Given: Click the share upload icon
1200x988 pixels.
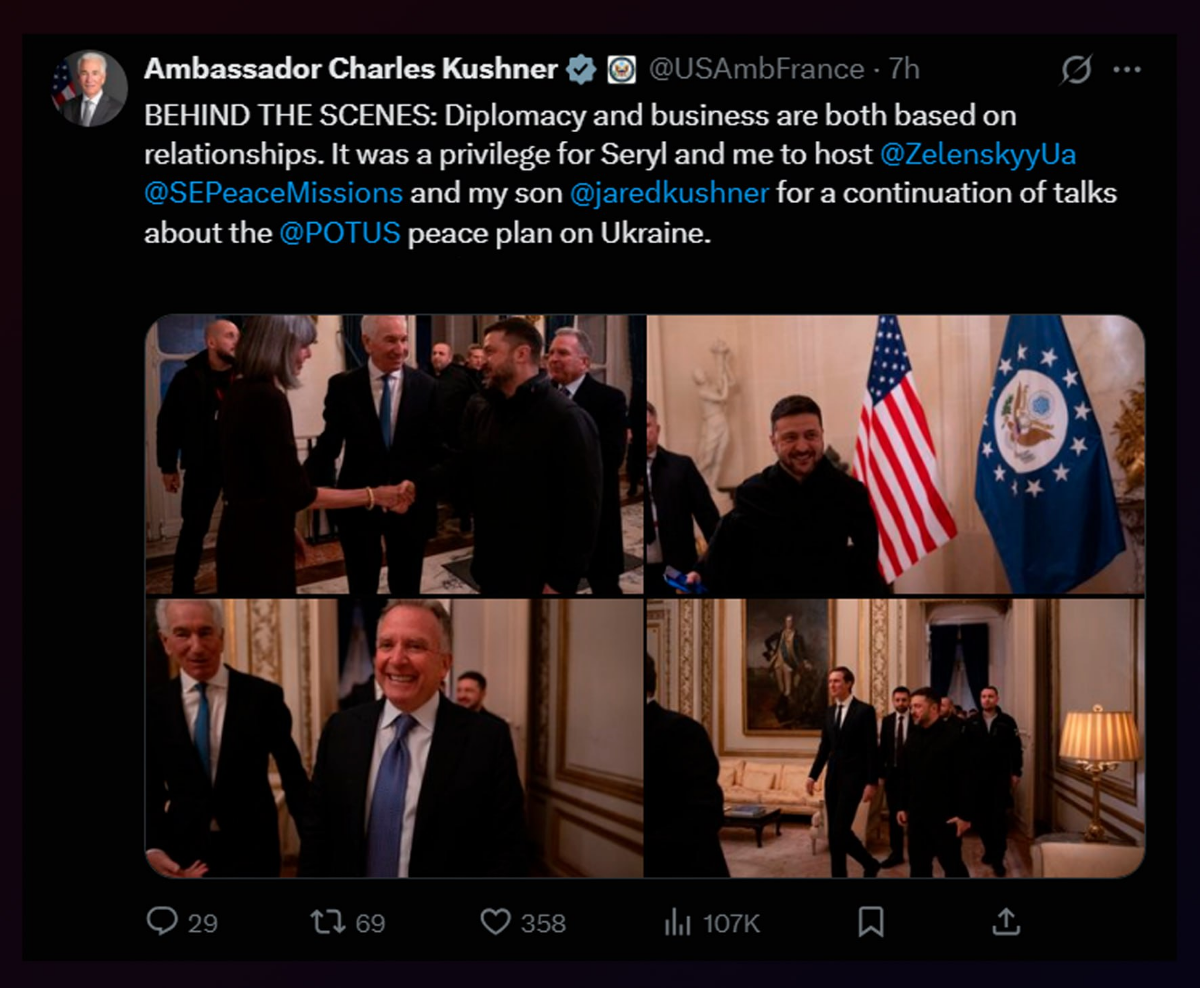Looking at the screenshot, I should tap(1005, 921).
